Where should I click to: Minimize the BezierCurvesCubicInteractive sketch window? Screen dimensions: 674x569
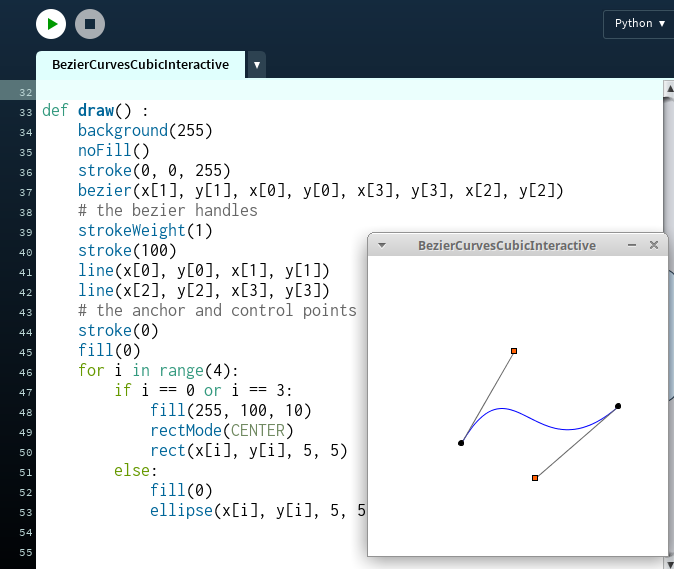pyautogui.click(x=631, y=245)
